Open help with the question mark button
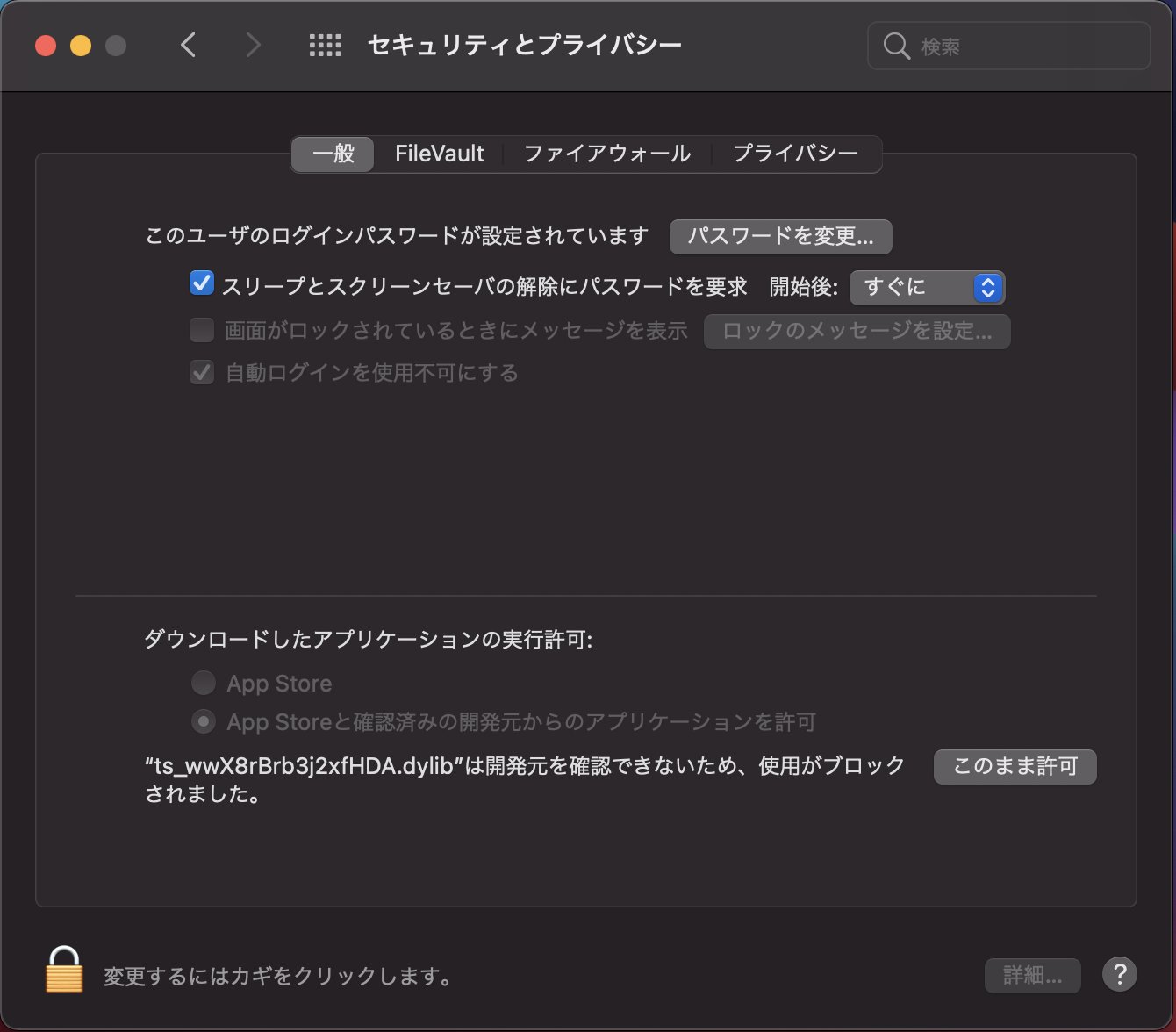This screenshot has height=1032, width=1176. (1119, 974)
